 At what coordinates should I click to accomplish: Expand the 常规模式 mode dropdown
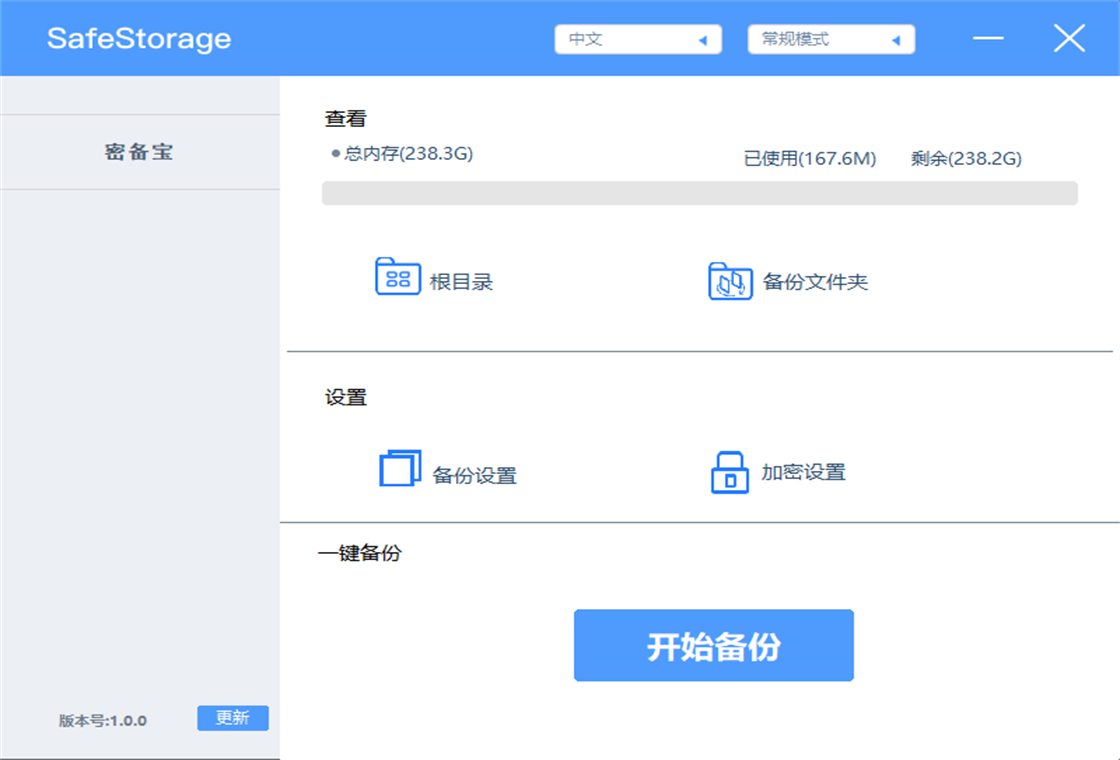(x=831, y=39)
